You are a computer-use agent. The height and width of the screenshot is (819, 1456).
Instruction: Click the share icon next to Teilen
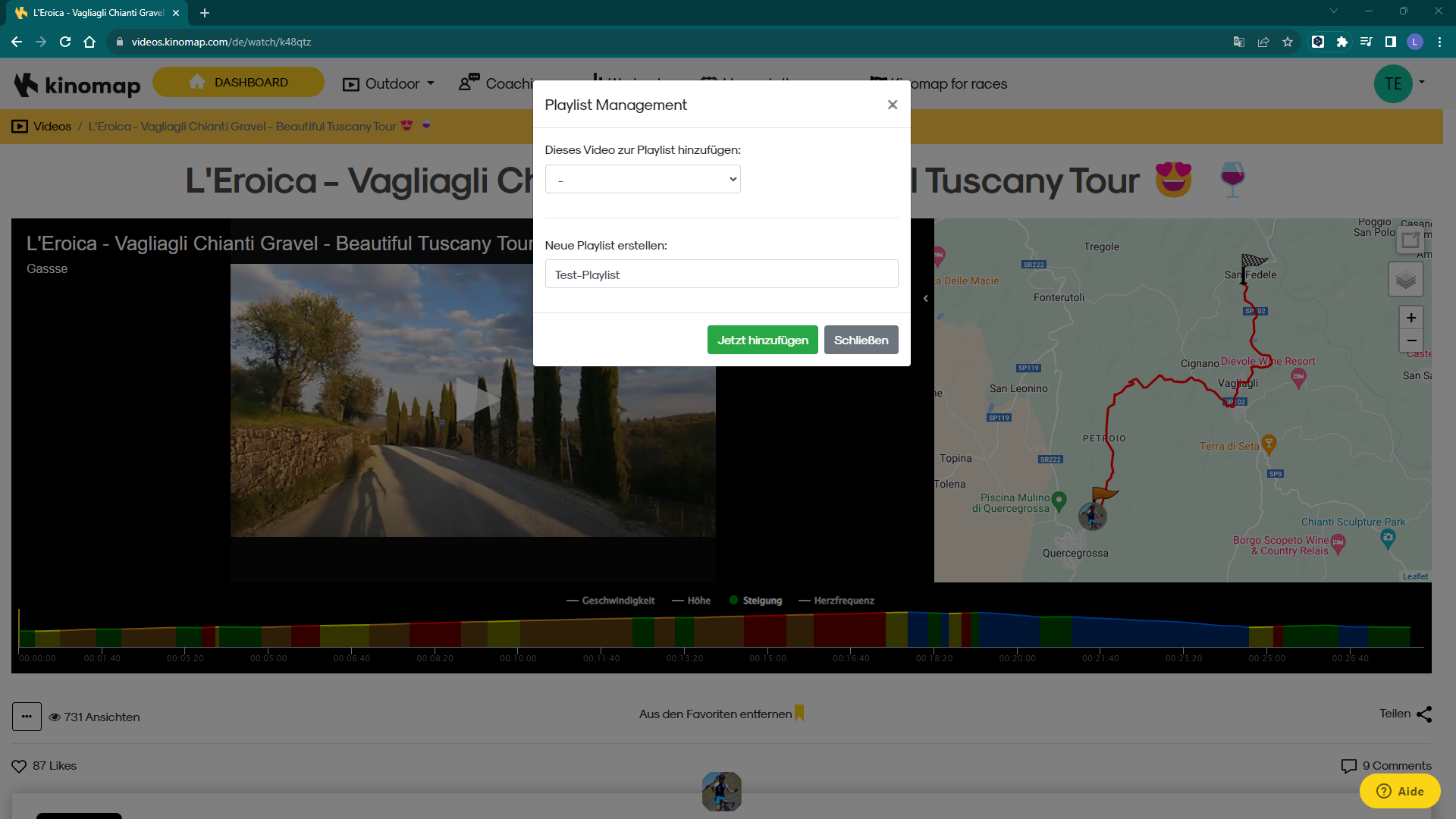1424,714
